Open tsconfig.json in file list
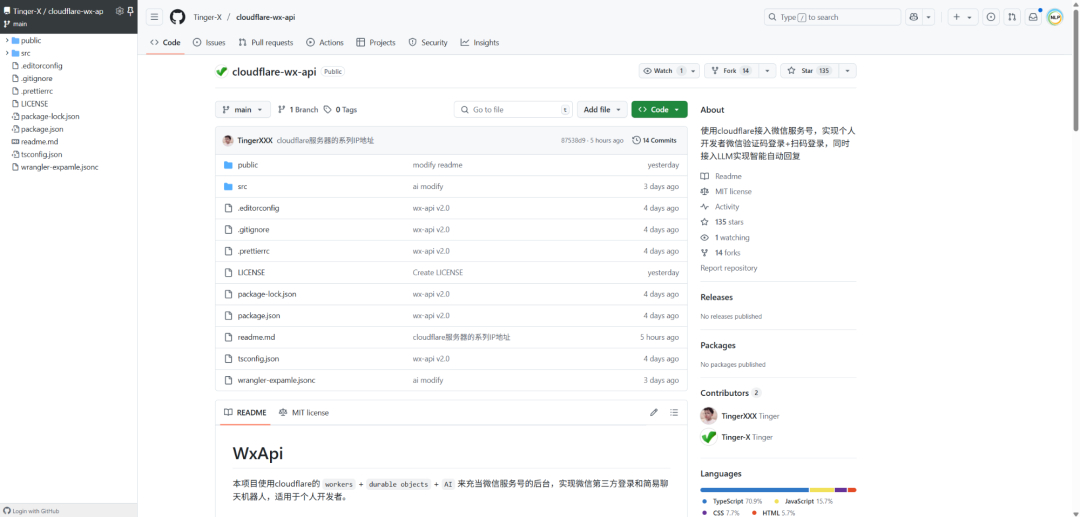1080x517 pixels. 258,359
